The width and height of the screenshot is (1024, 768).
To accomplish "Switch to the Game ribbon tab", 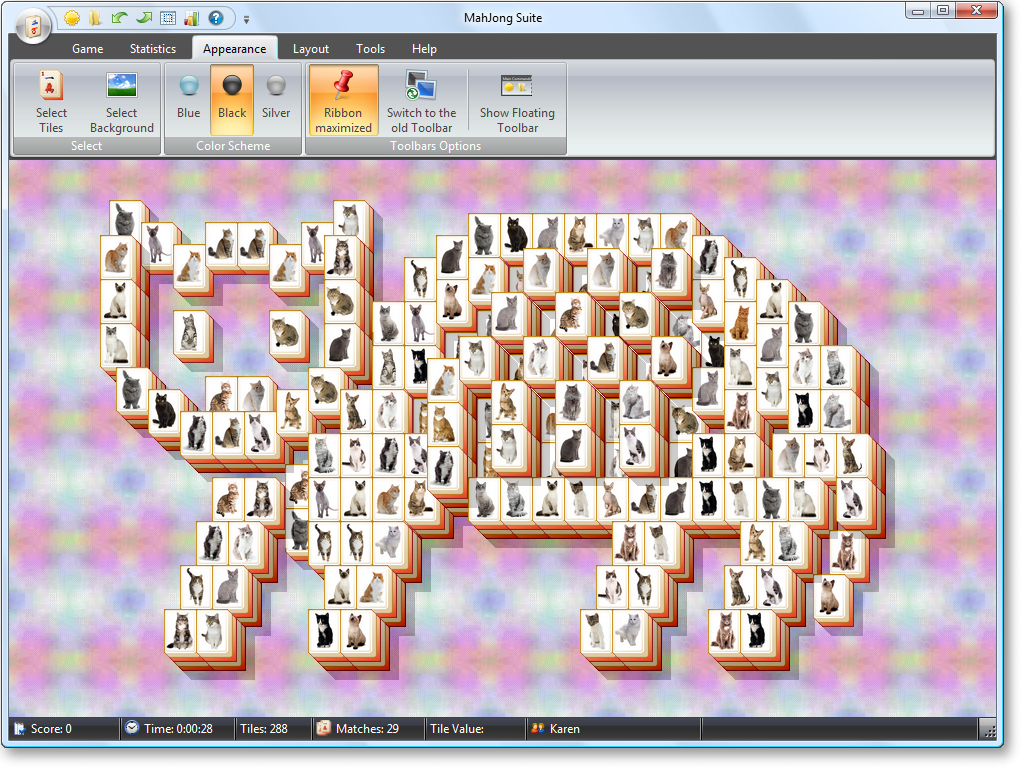I will click(88, 49).
